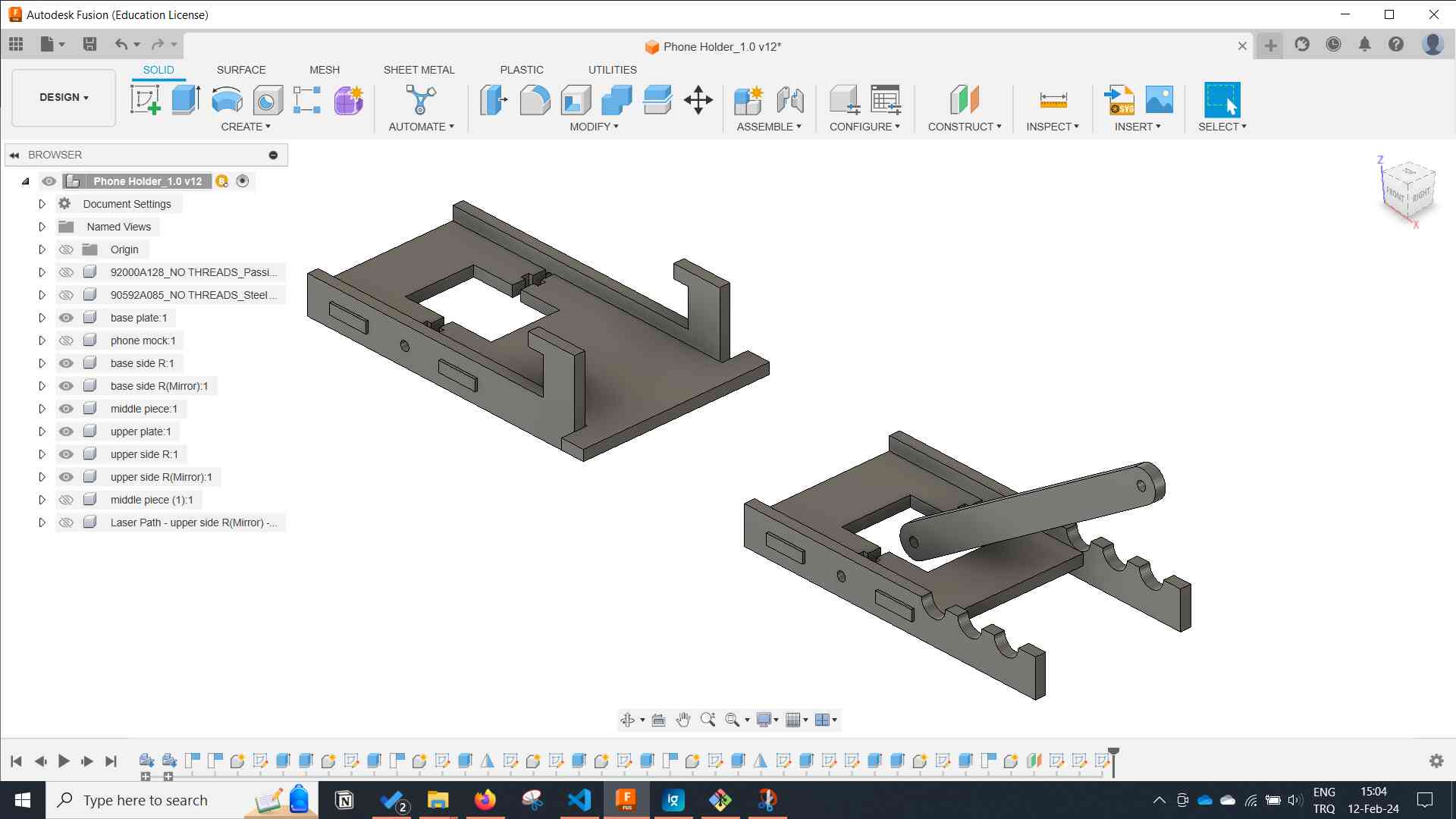This screenshot has height=819, width=1456.
Task: Collapse the Phone Holder_1.0 v12 root node
Action: pos(25,181)
